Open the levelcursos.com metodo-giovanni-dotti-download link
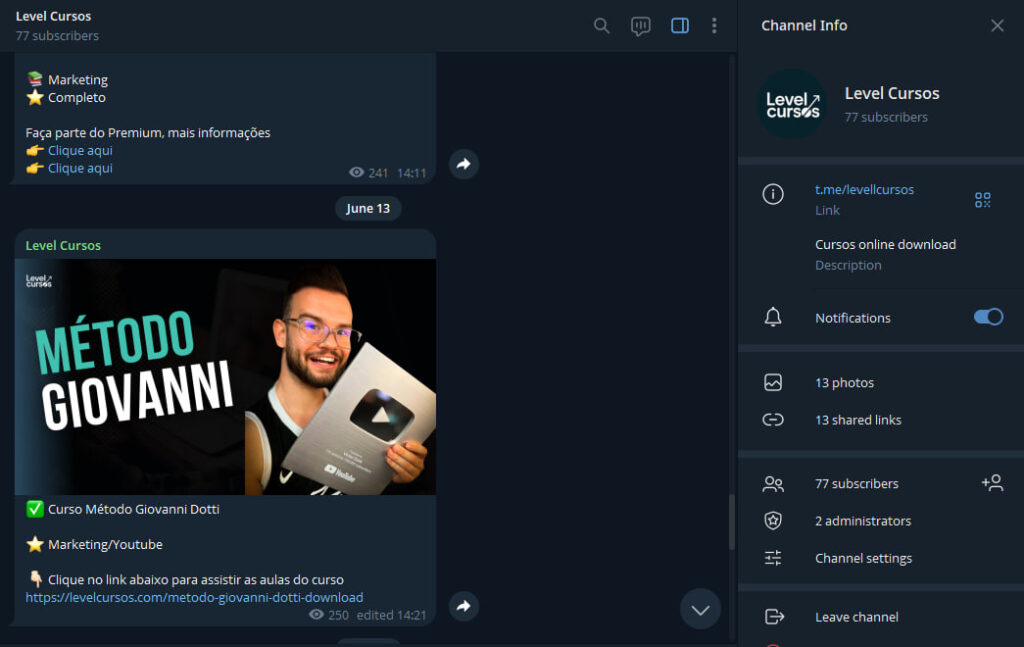Viewport: 1024px width, 647px height. click(x=194, y=597)
